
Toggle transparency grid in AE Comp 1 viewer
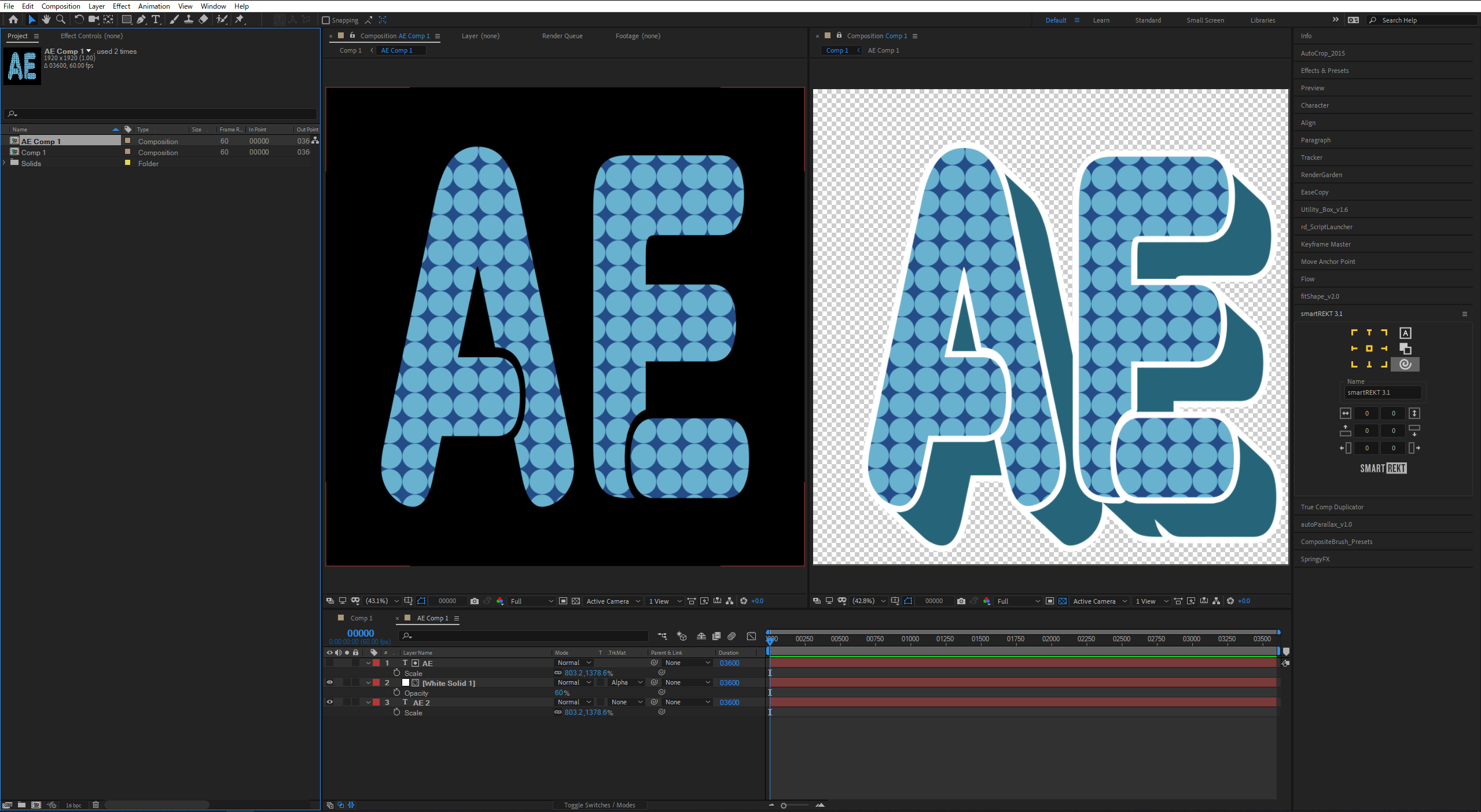(x=576, y=601)
